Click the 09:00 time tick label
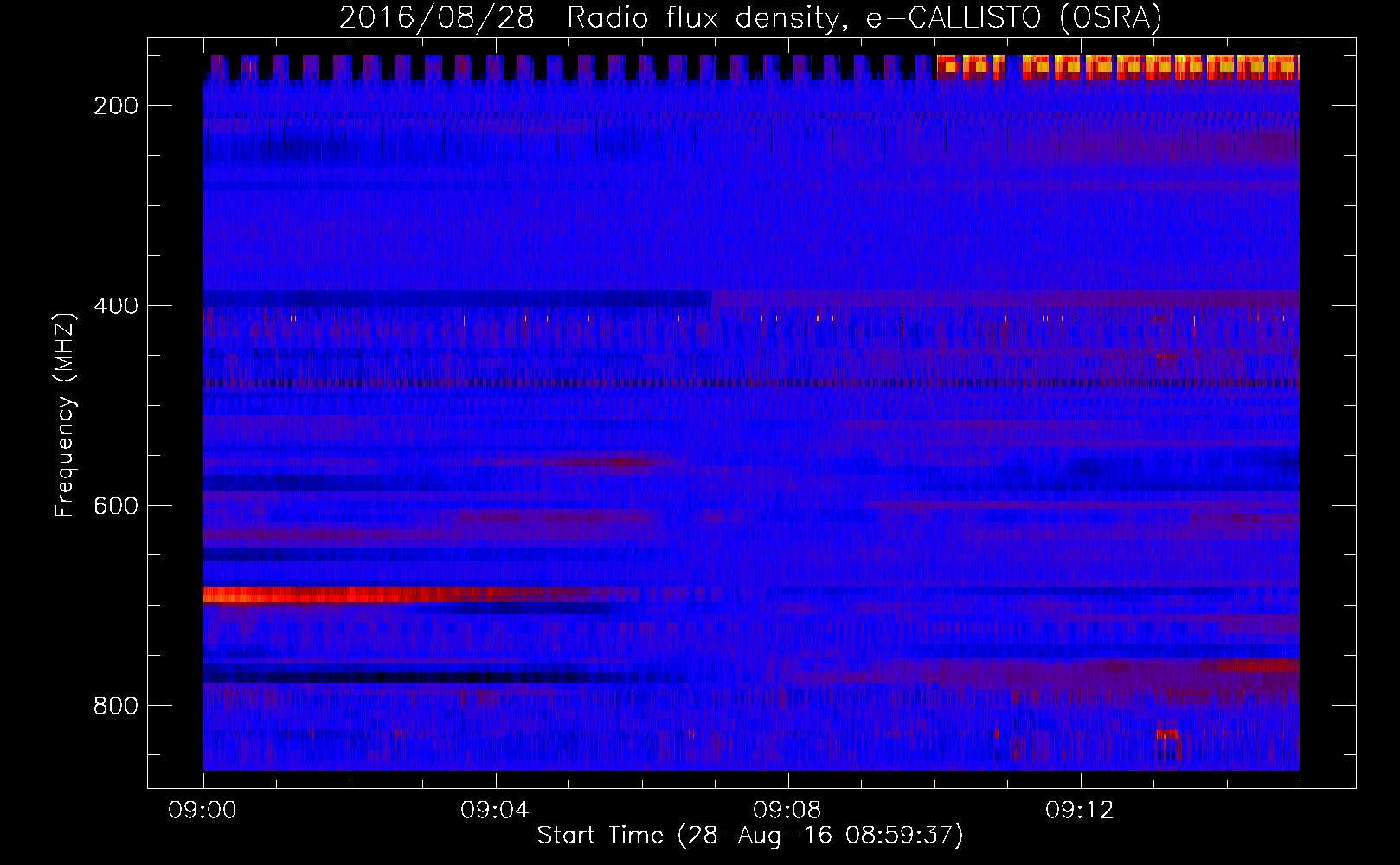 pos(203,811)
